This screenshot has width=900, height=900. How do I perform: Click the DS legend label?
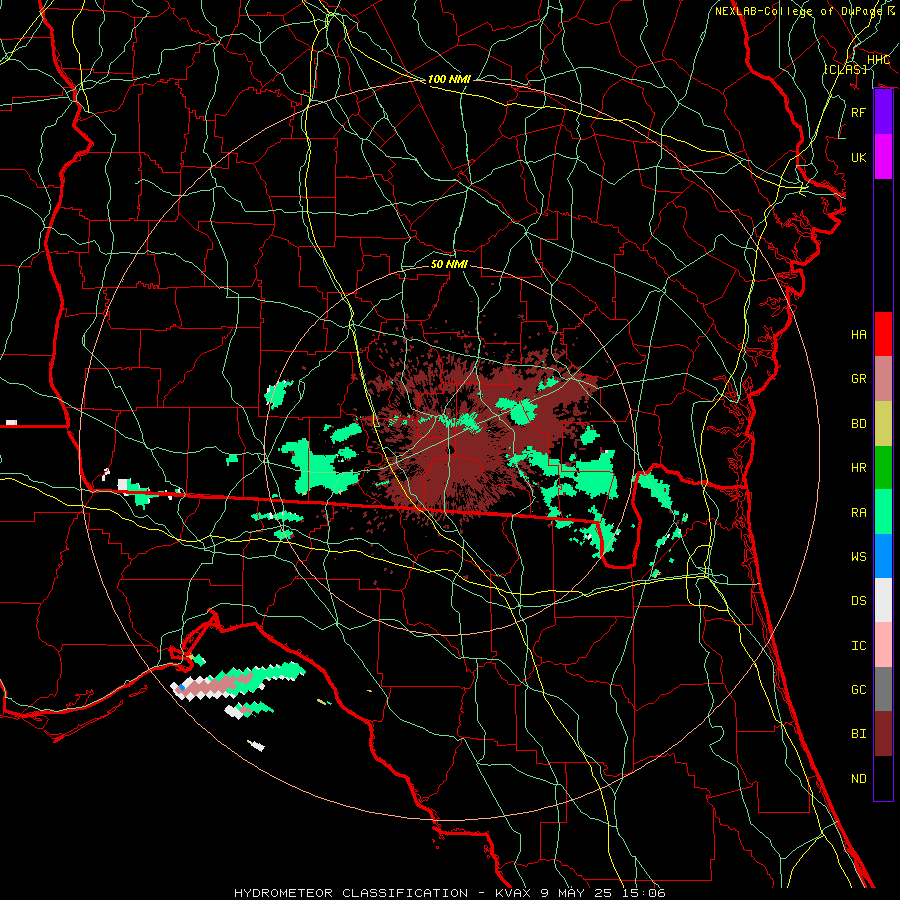(858, 601)
